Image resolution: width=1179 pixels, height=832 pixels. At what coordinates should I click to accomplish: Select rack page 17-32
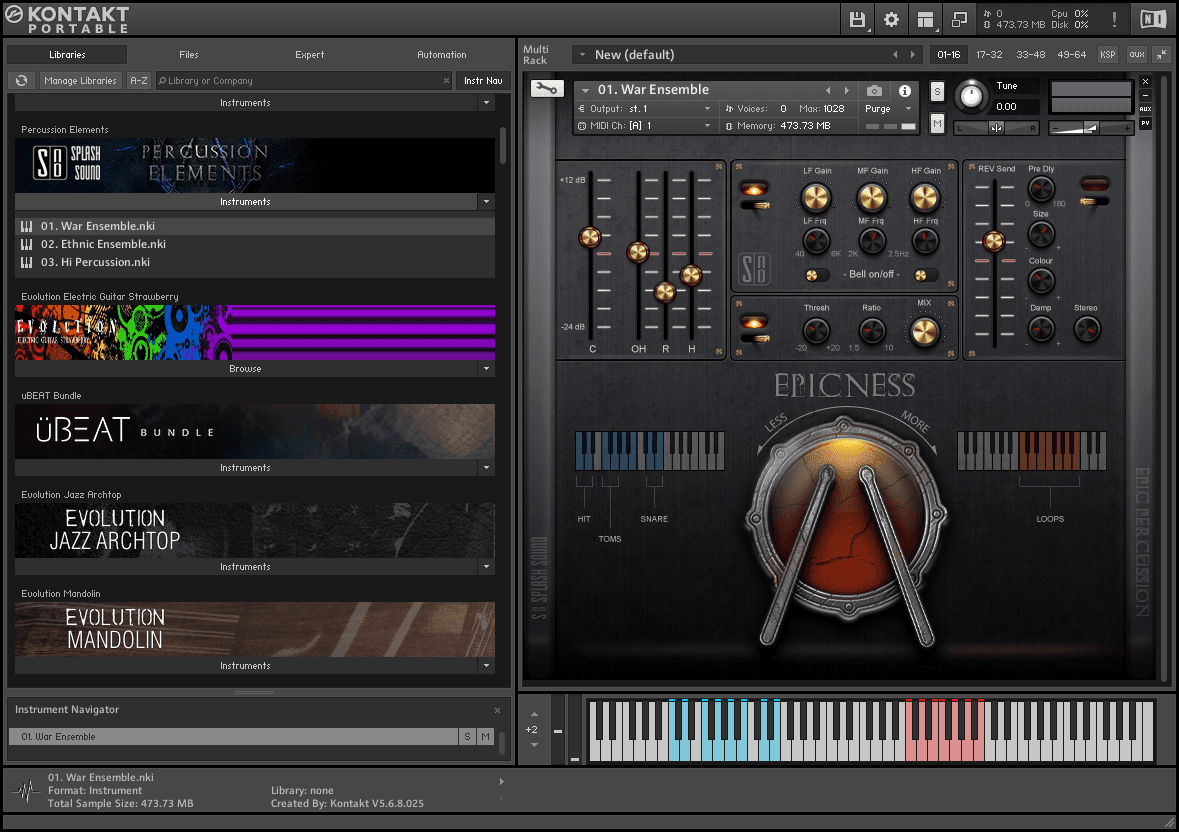point(989,55)
